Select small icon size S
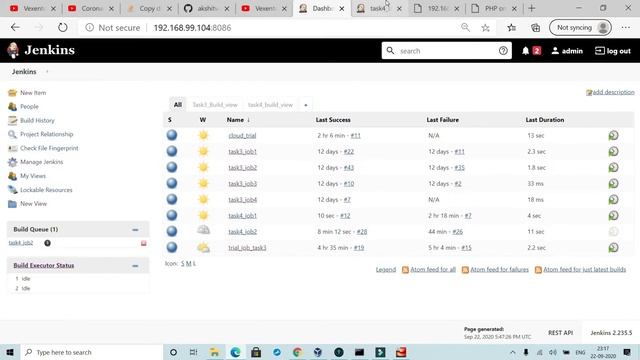The width and height of the screenshot is (640, 360). tap(183, 264)
